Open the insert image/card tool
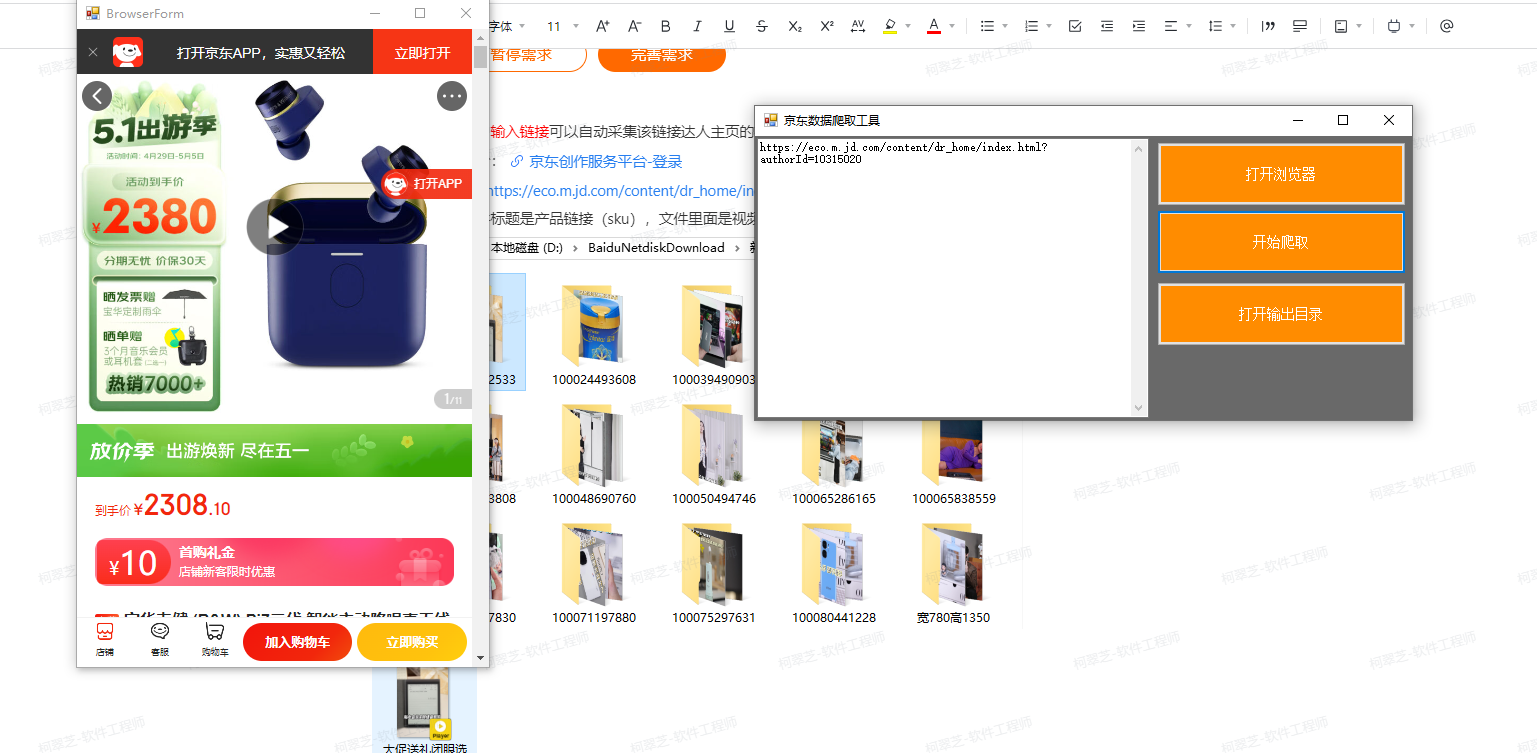1537x753 pixels. [1341, 26]
